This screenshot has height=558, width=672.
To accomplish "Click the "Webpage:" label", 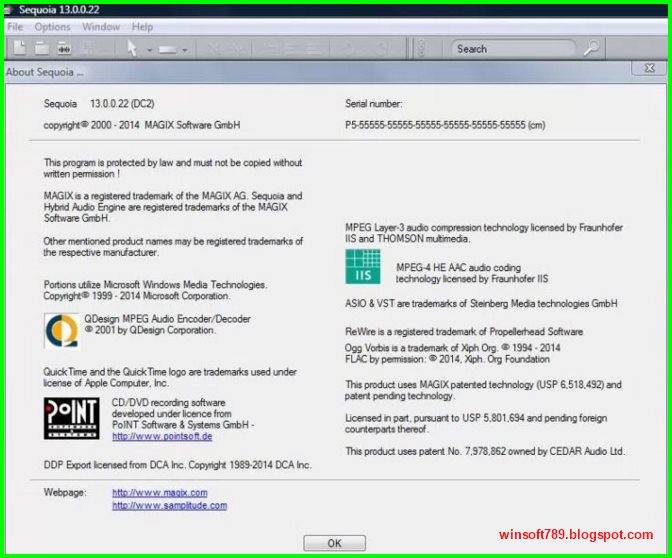I will pos(65,492).
